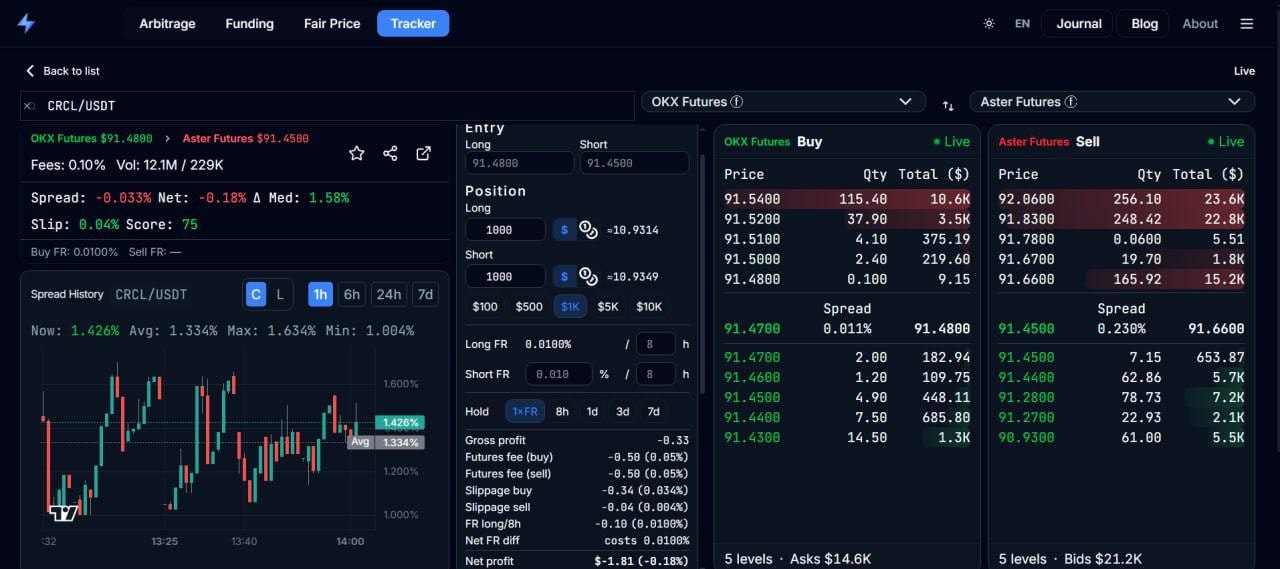1280x569 pixels.
Task: Click the Short FR hours field
Action: [x=656, y=374]
